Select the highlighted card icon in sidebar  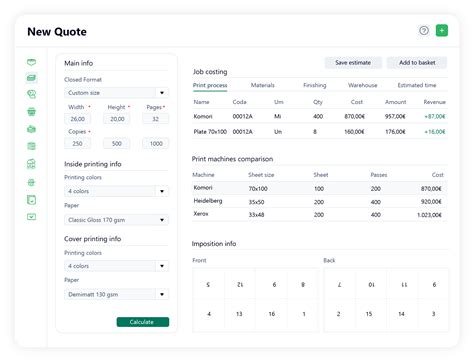pos(31,78)
